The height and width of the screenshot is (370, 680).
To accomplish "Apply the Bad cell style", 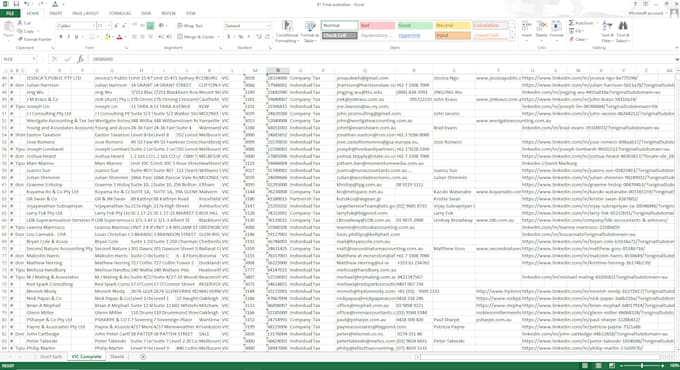I will [x=377, y=26].
